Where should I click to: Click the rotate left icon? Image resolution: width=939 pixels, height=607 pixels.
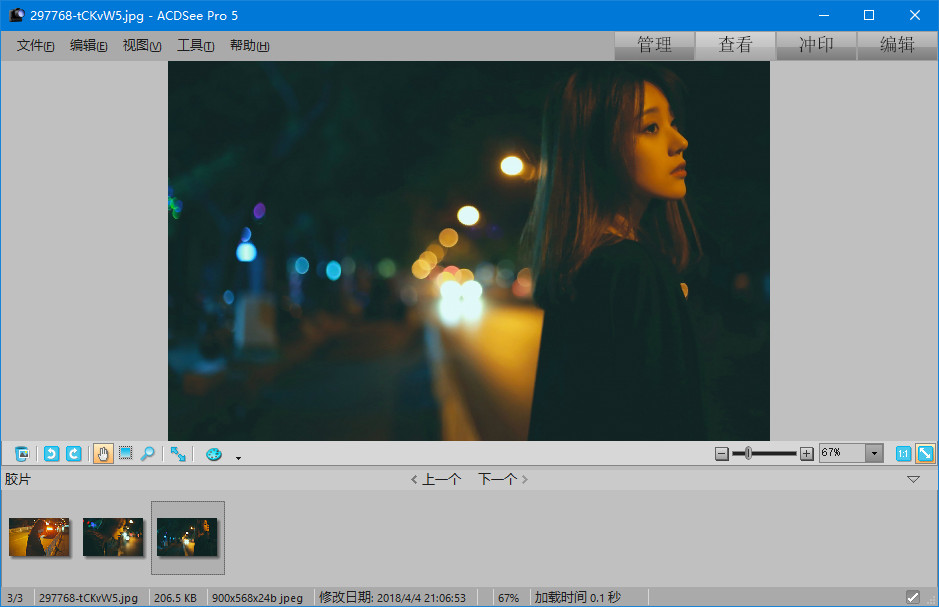tap(51, 454)
